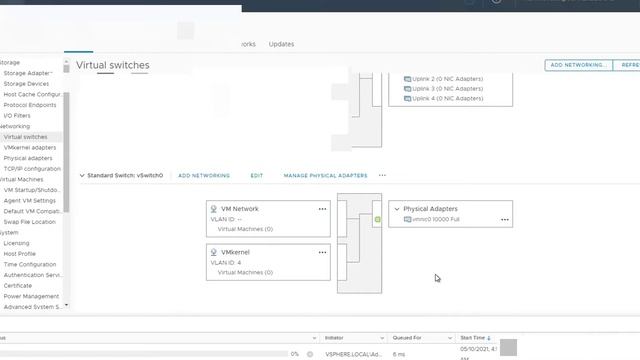Switch to the Updates tab

pyautogui.click(x=281, y=44)
